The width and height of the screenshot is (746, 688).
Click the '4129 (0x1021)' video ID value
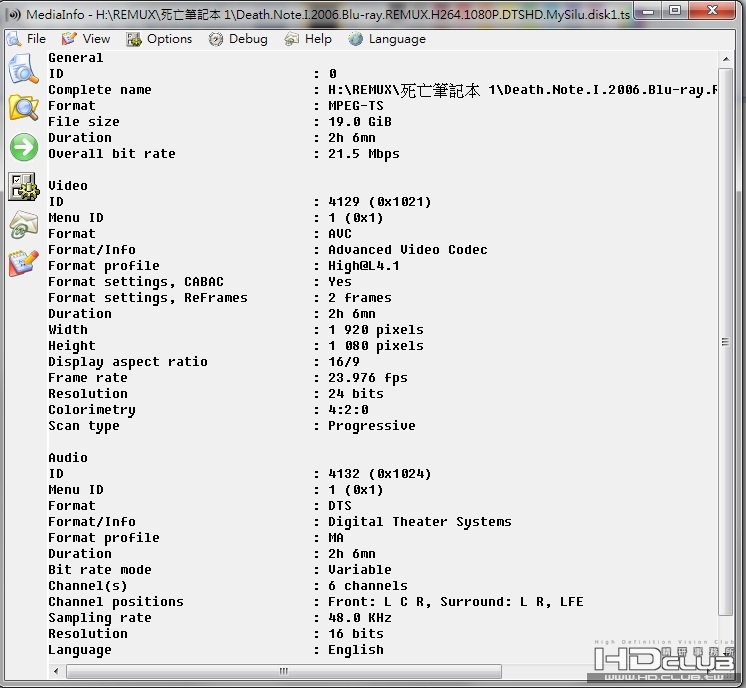click(x=380, y=202)
